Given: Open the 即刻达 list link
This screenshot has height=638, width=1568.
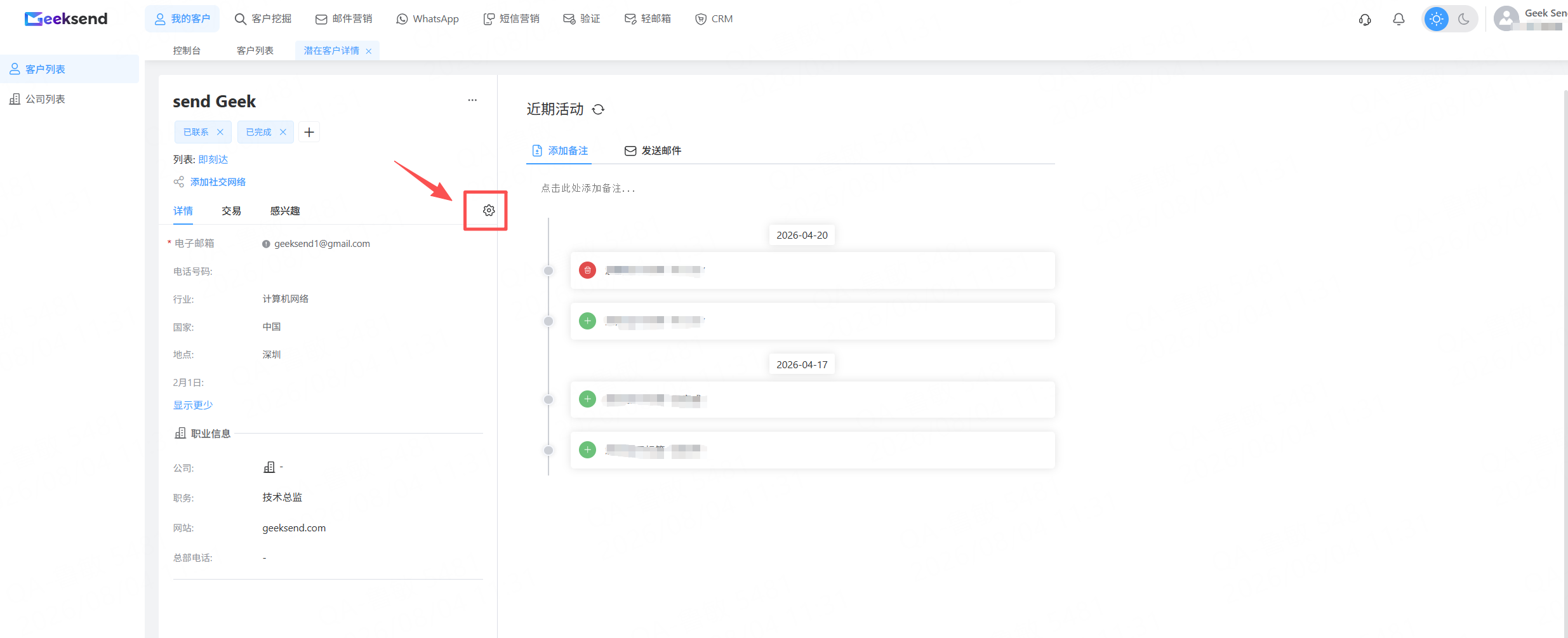Looking at the screenshot, I should click(213, 159).
